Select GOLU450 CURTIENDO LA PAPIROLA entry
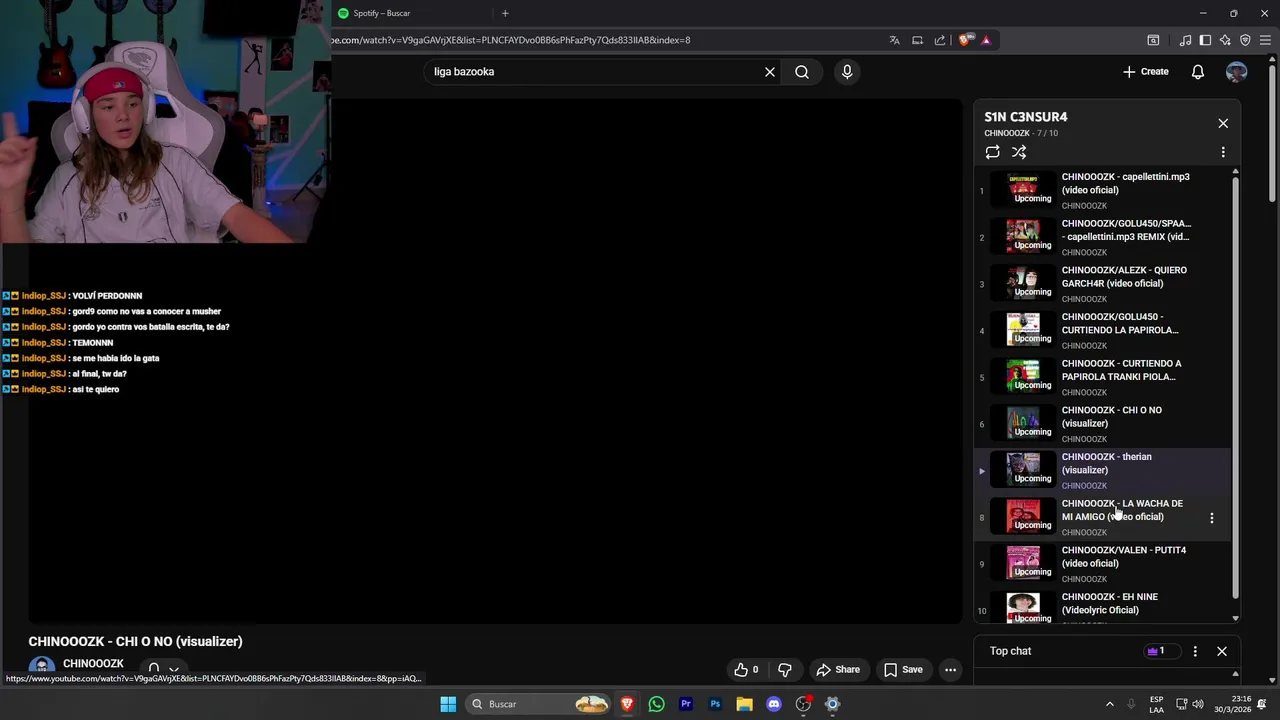Screen dimensions: 1280x720 pyautogui.click(x=1103, y=331)
